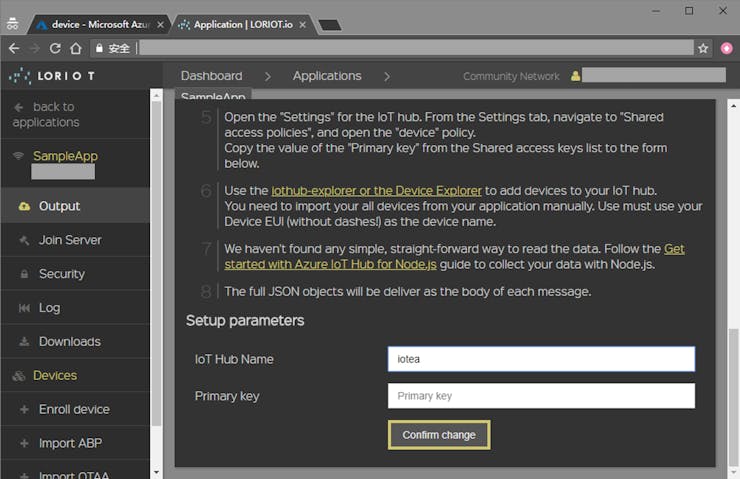
Task: Click the browser forward arrow
Action: click(x=34, y=48)
